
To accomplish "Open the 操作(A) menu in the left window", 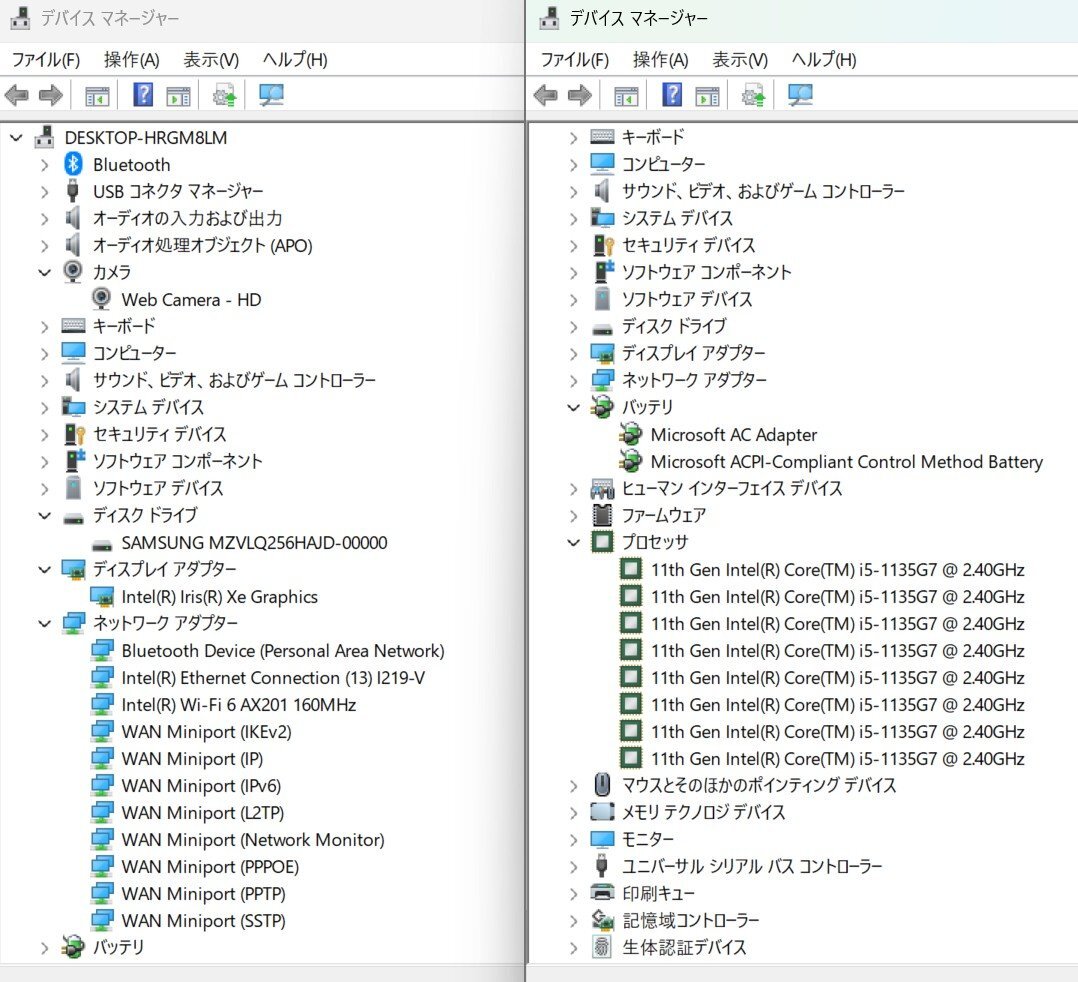I will click(x=131, y=60).
